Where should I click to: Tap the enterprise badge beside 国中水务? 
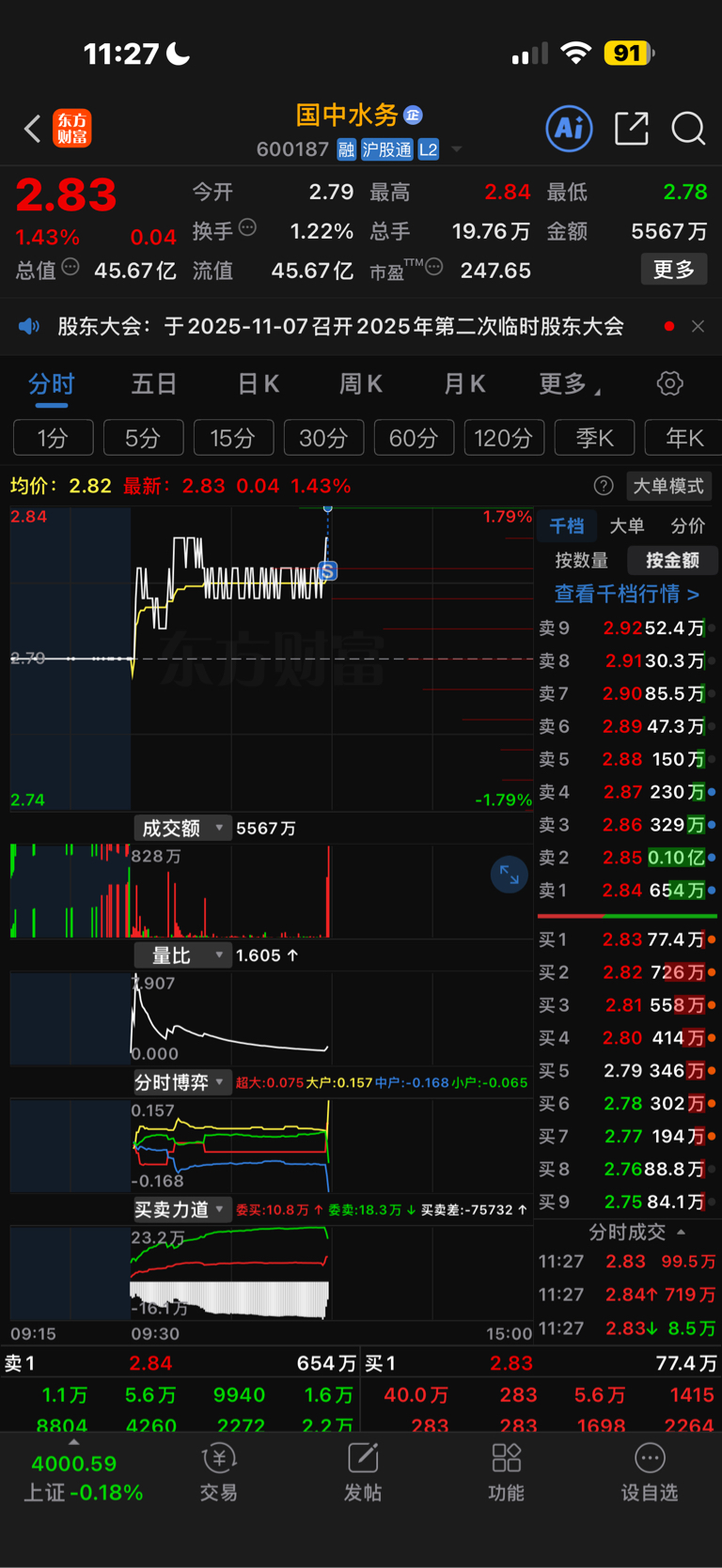click(413, 116)
